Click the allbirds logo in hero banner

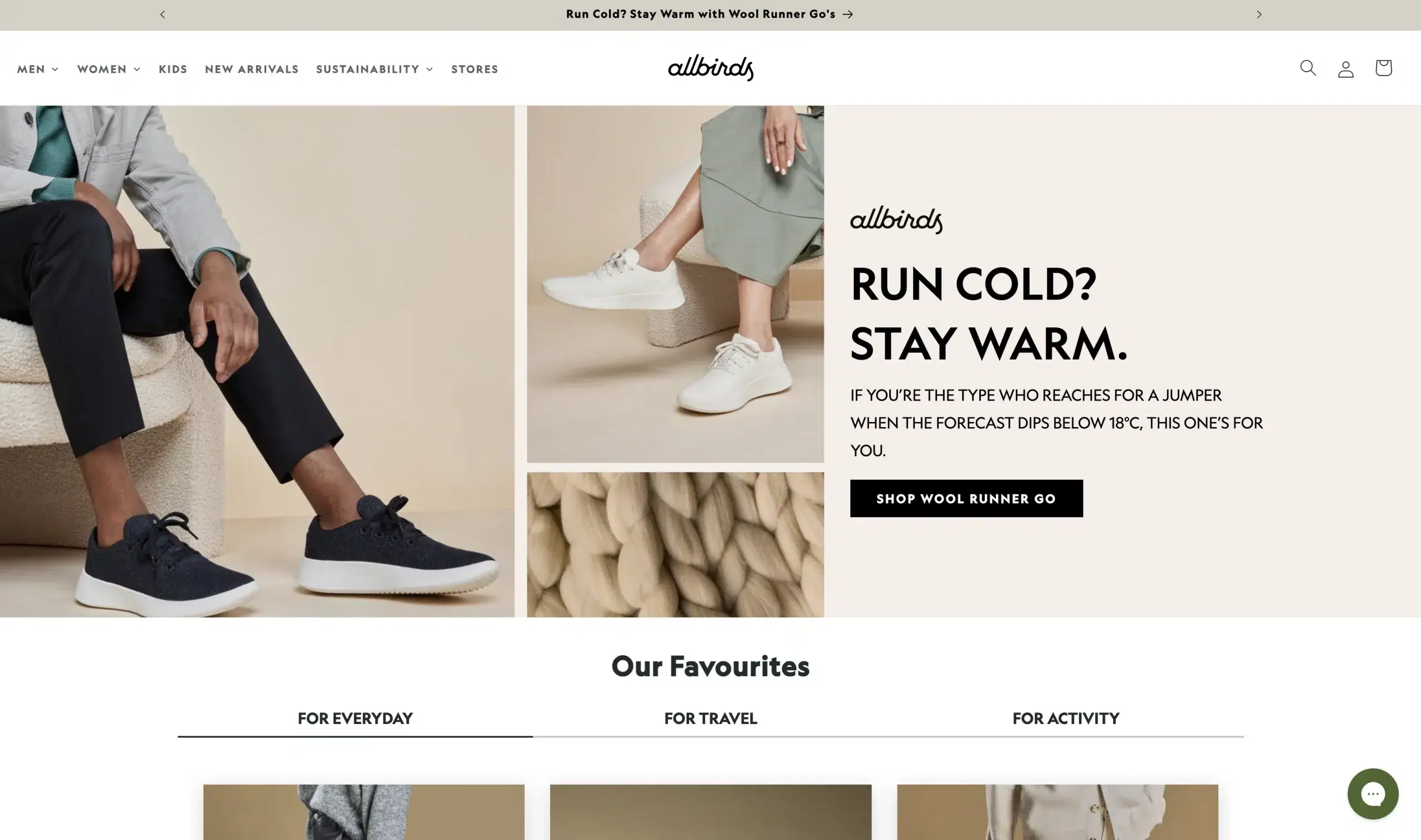896,220
